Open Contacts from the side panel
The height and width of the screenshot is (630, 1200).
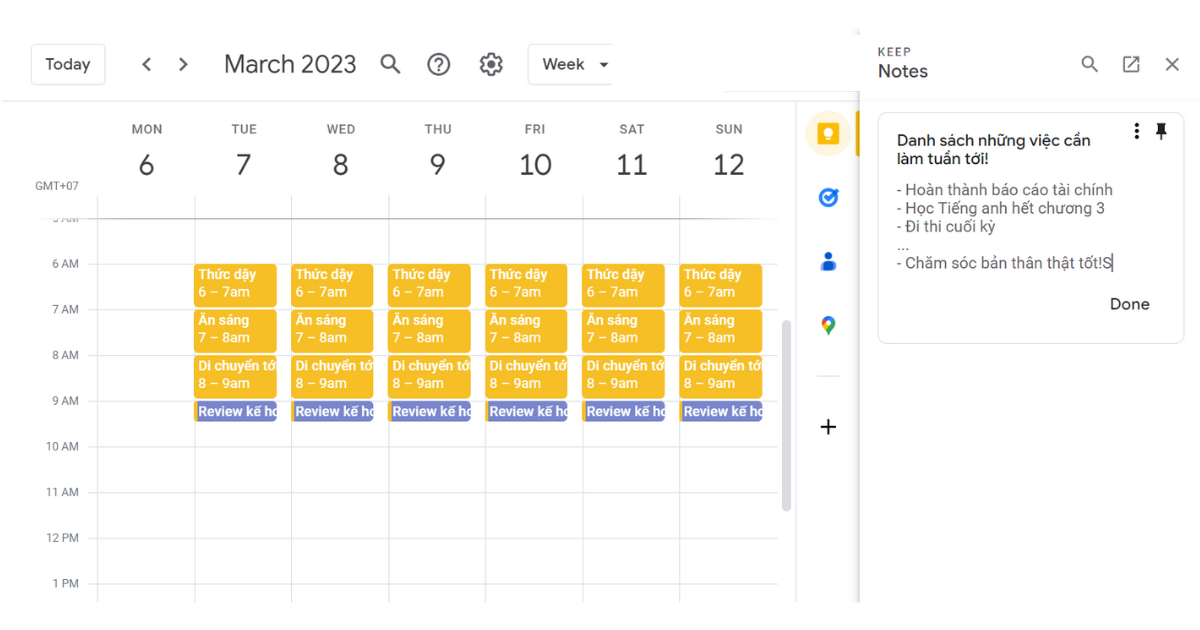pos(828,262)
